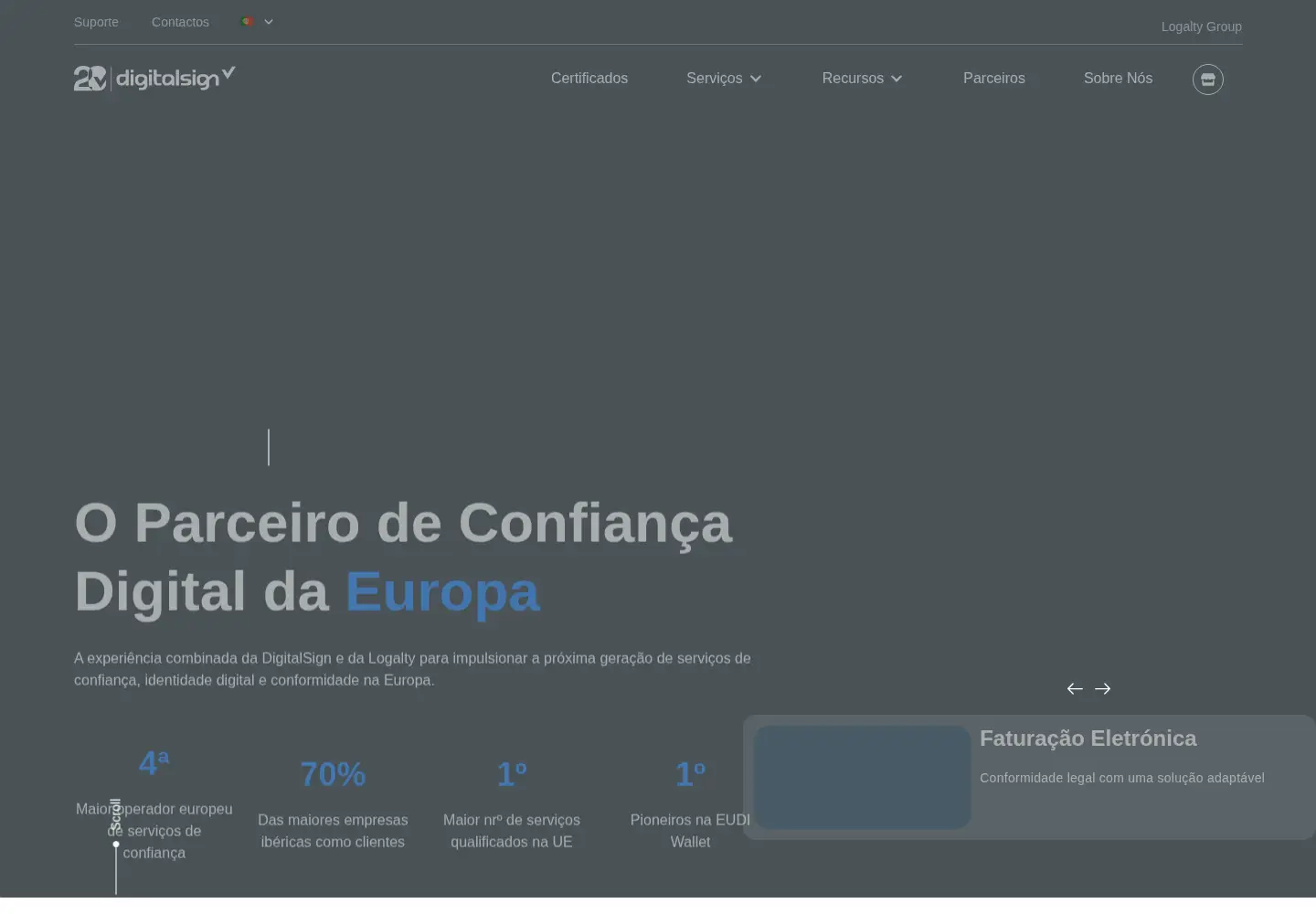The image size is (1316, 914).
Task: Open the Faturação Eletrónica card title
Action: click(x=1088, y=739)
